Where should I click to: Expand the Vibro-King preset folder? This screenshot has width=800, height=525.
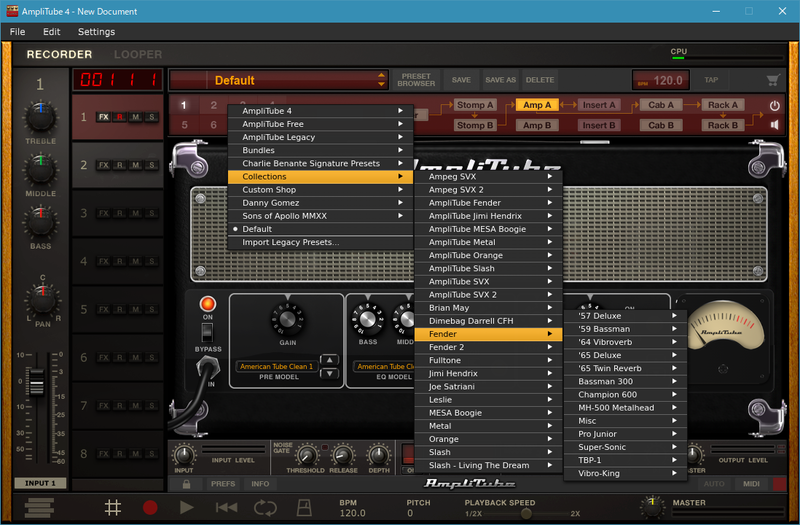pos(626,473)
